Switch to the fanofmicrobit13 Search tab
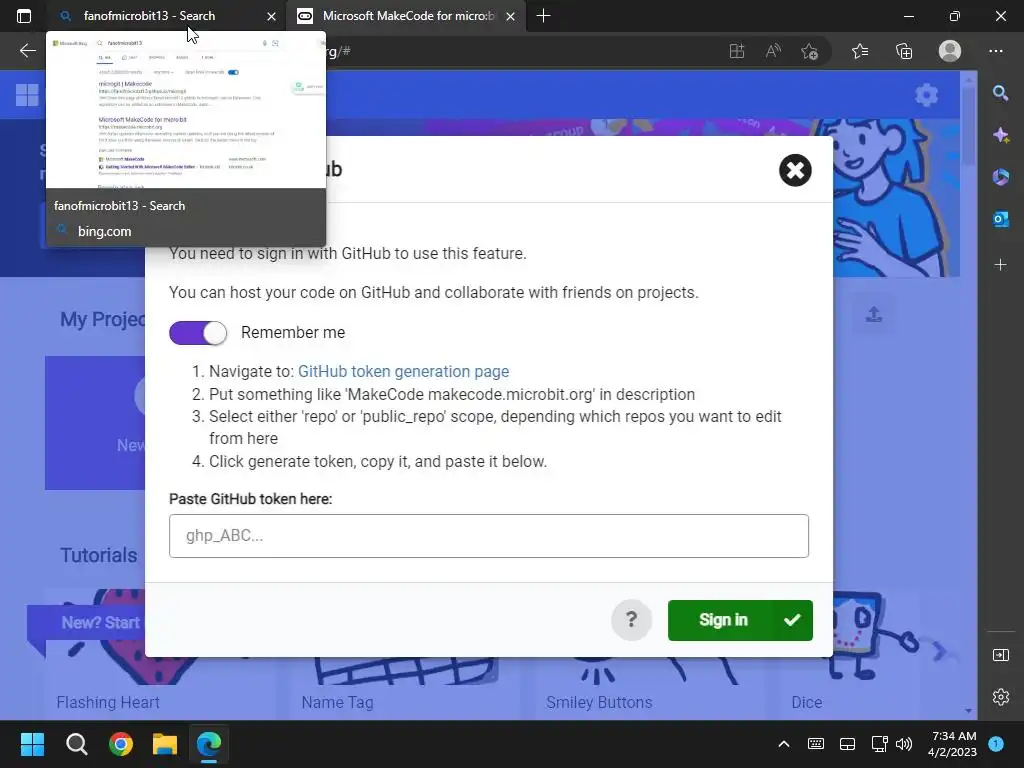 pos(157,16)
